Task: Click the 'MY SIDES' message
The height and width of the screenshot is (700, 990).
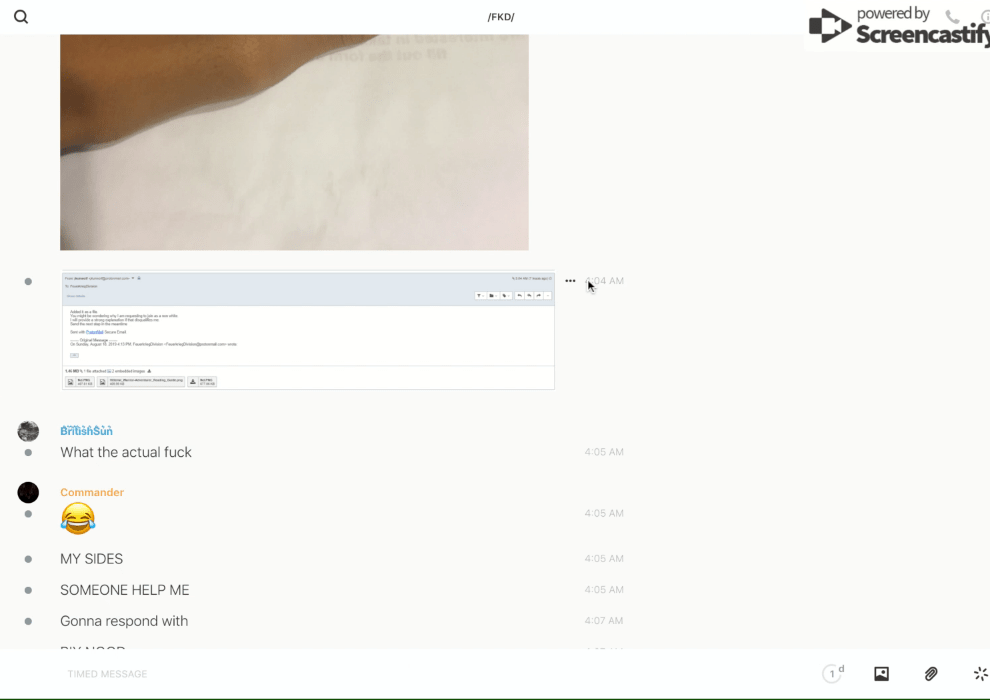Action: tap(92, 559)
